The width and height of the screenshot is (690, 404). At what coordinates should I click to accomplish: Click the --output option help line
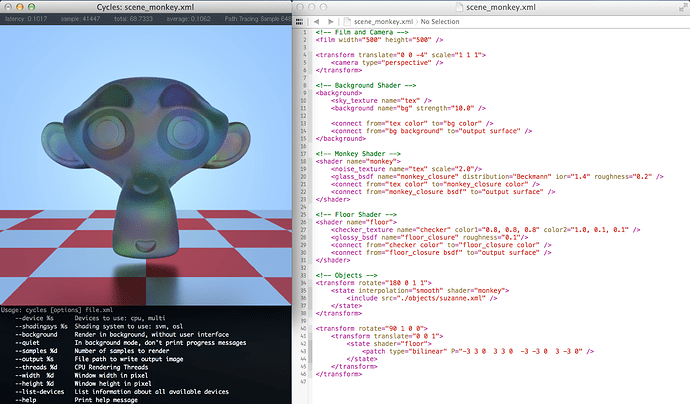[x=99, y=359]
